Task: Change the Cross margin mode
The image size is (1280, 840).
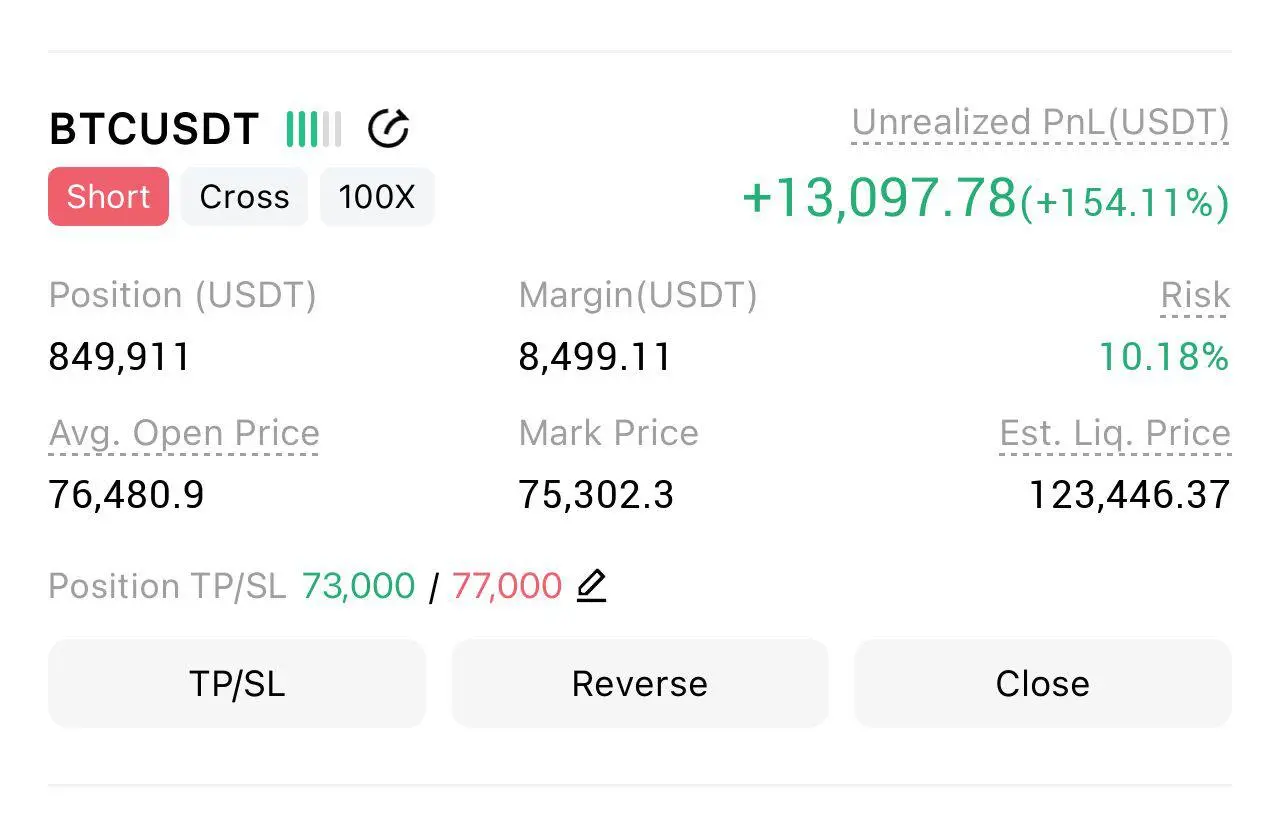Action: click(x=244, y=197)
